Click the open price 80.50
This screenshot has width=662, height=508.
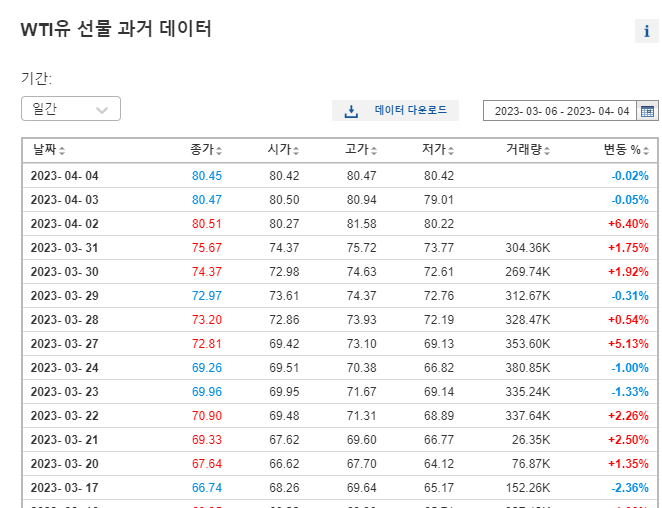point(284,200)
